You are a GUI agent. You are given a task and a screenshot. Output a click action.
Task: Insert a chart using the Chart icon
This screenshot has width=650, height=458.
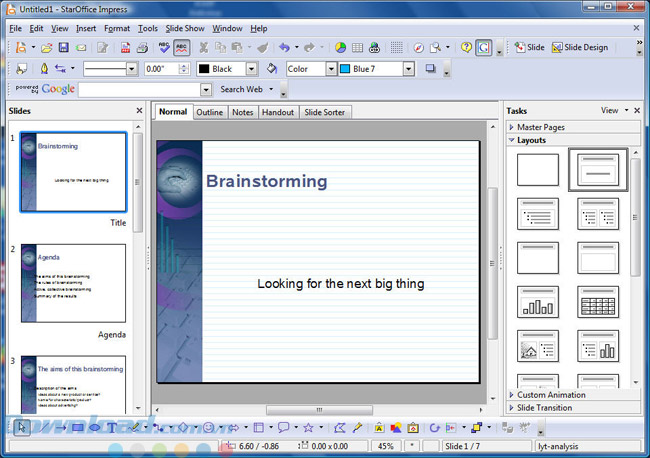[x=340, y=48]
